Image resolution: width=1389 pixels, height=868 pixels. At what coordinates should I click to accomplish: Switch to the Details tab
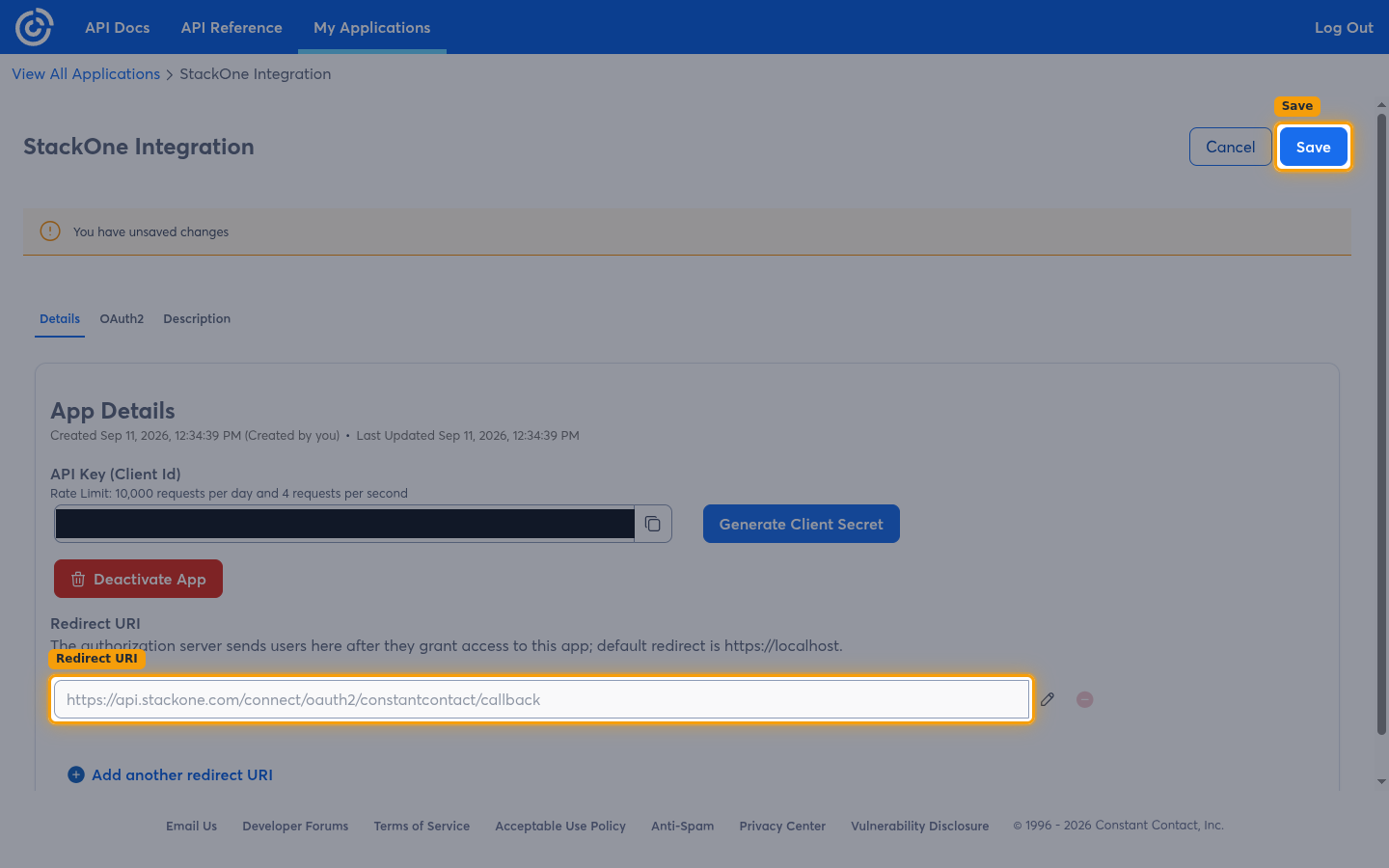(60, 319)
